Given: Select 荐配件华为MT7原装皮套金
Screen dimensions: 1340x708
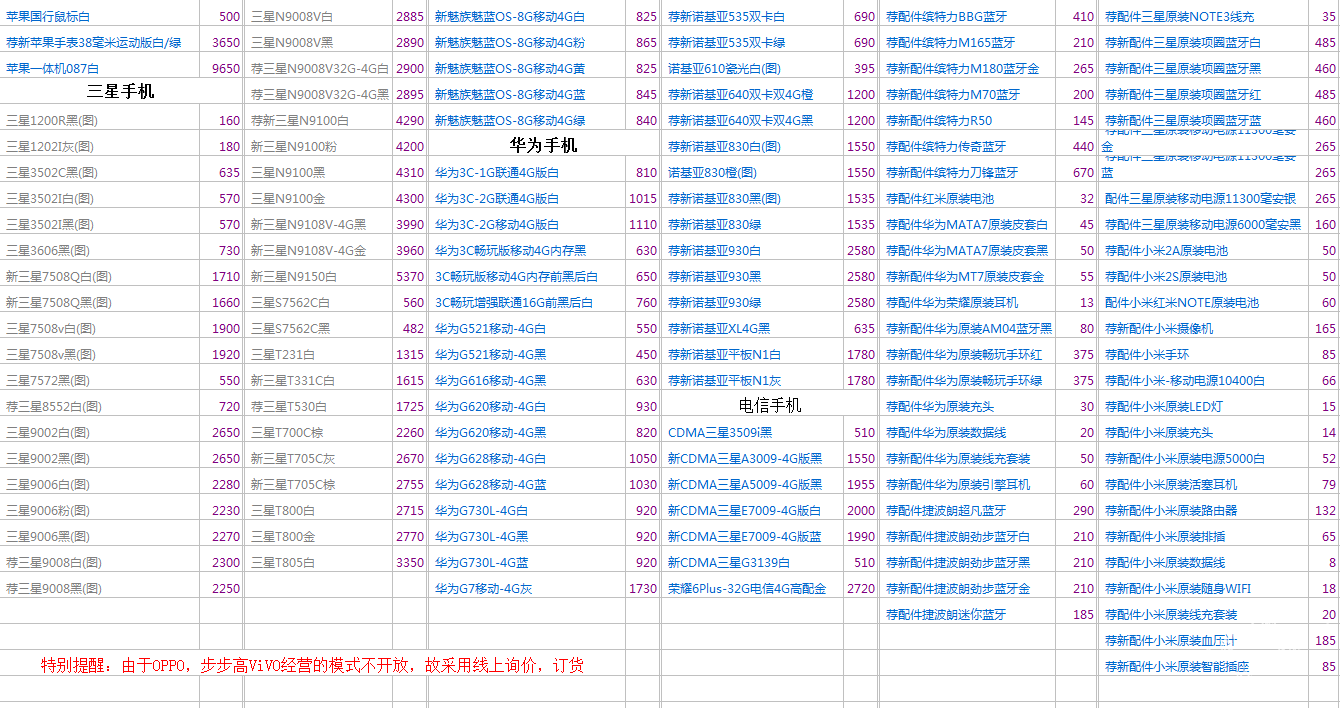Looking at the screenshot, I should click(965, 276).
